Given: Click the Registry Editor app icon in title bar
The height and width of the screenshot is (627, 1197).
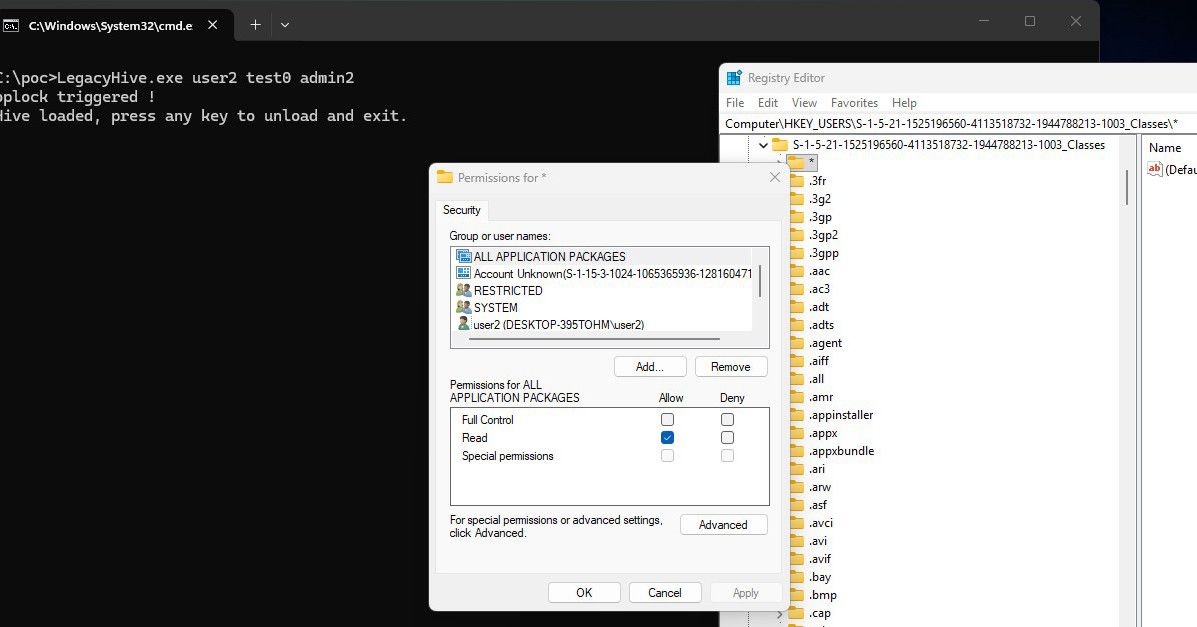Looking at the screenshot, I should 734,78.
